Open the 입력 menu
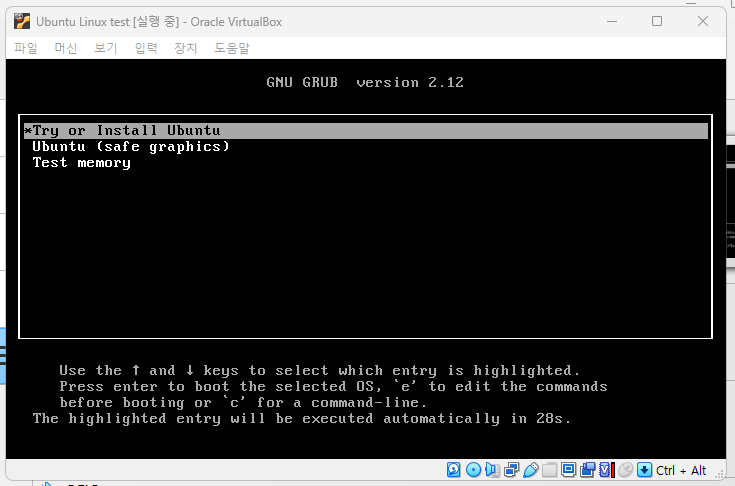Viewport: 735px width, 486px height. 146,48
